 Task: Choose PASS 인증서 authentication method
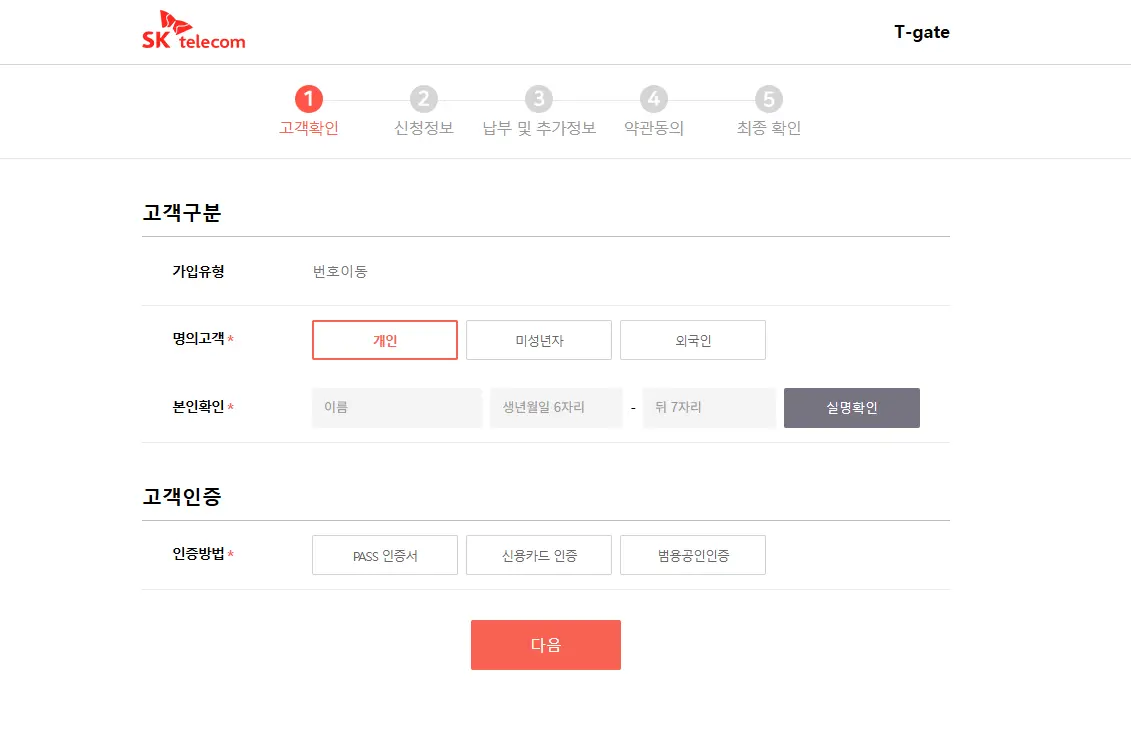385,555
